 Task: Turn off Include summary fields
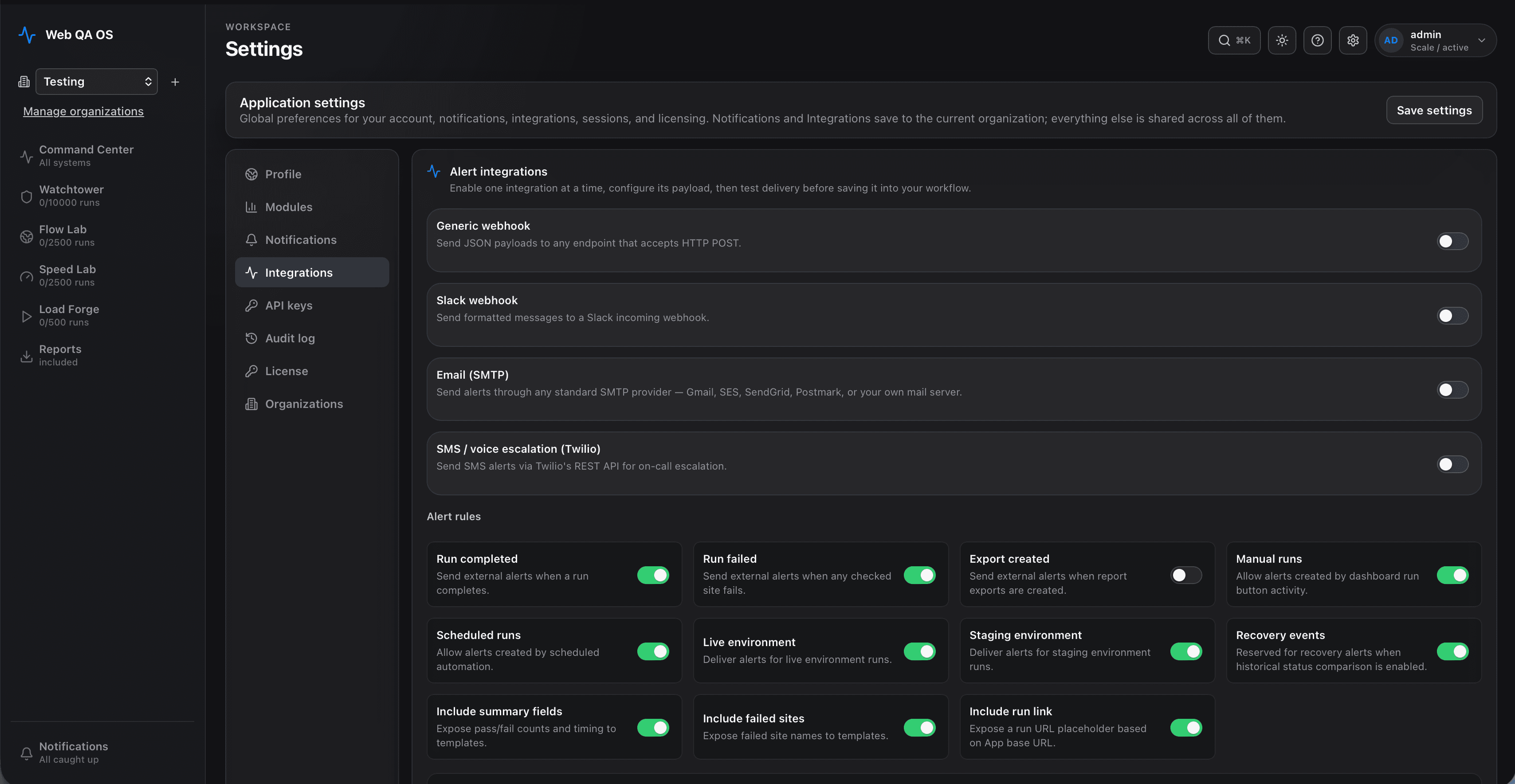(x=653, y=728)
